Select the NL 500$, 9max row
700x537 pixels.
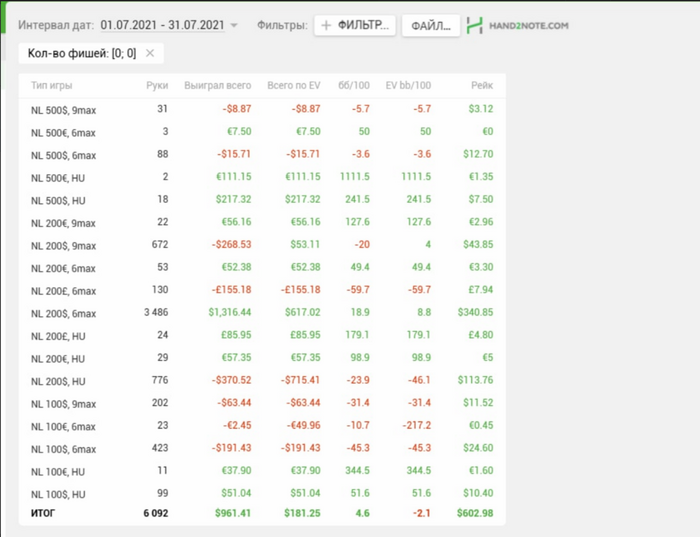tap(262, 109)
